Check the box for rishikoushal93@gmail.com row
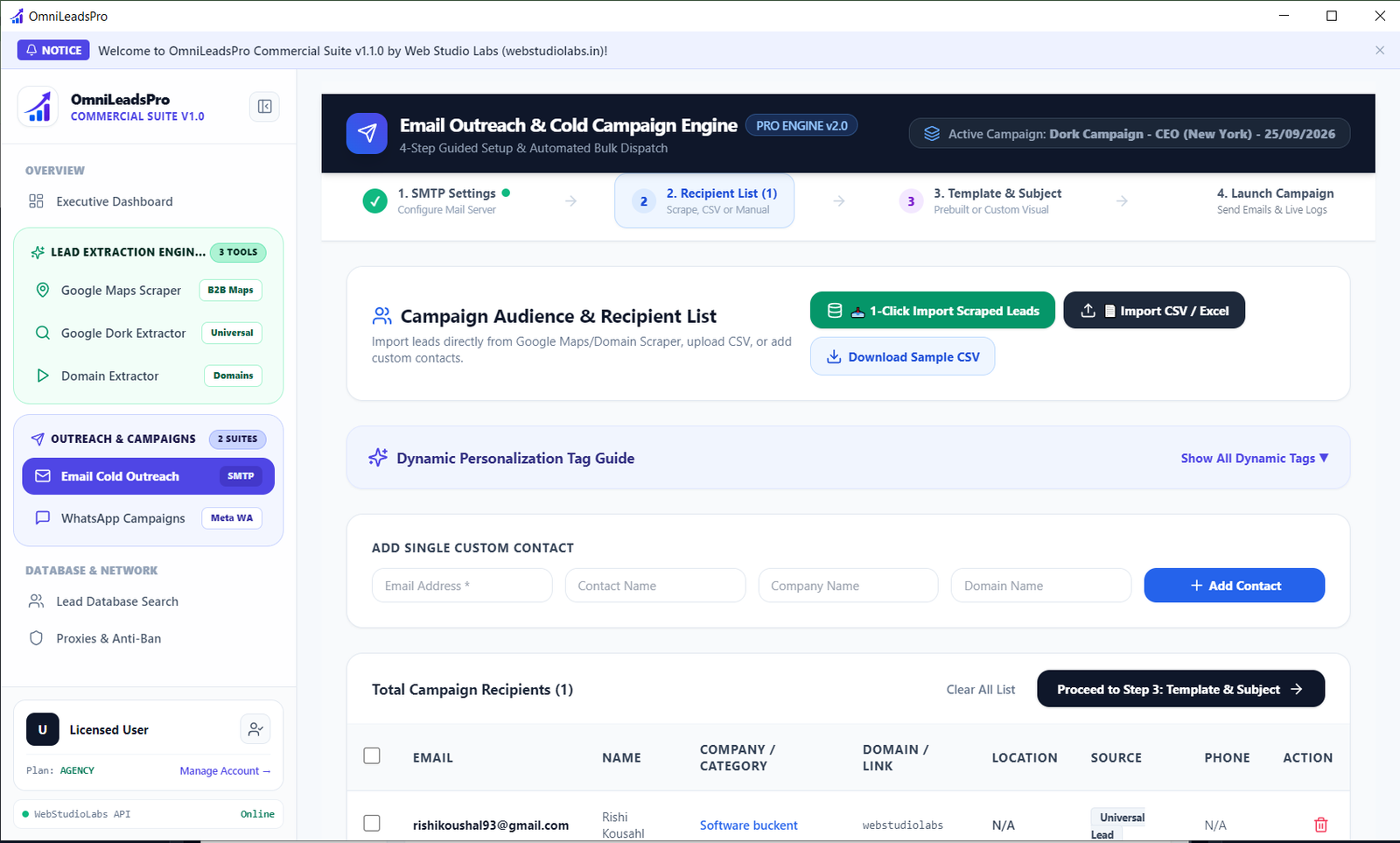Image resolution: width=1400 pixels, height=843 pixels. (x=372, y=823)
